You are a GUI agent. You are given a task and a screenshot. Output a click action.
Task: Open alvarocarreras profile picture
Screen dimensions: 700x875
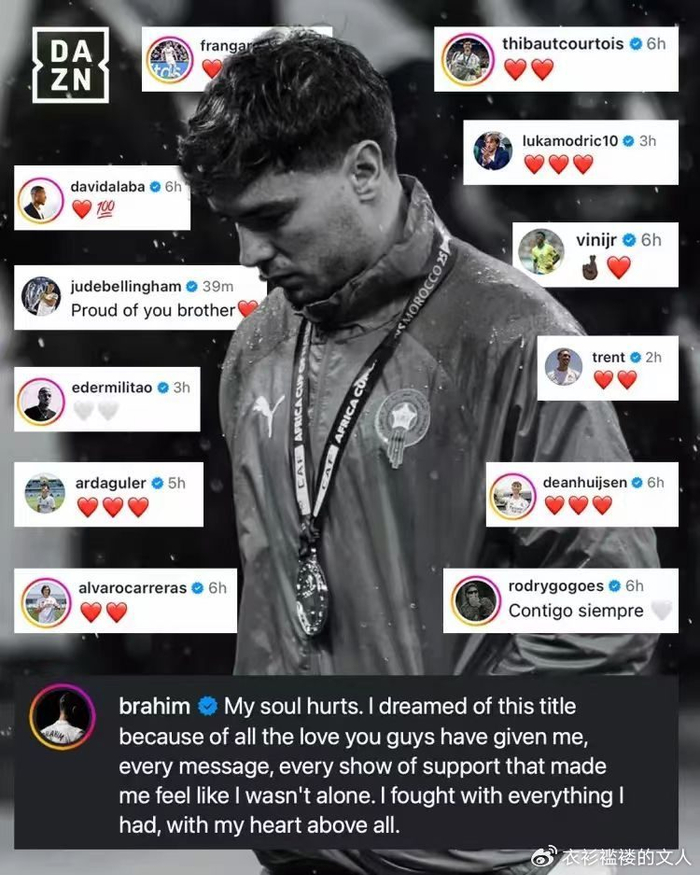point(46,603)
